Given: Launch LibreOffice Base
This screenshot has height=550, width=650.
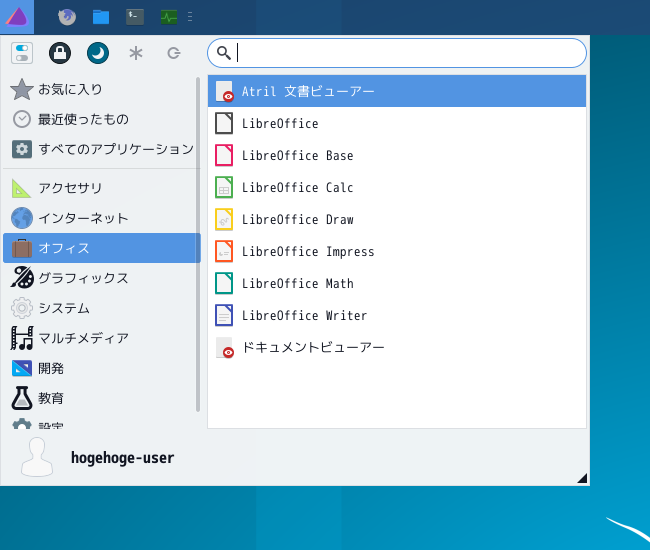Looking at the screenshot, I should (x=397, y=155).
